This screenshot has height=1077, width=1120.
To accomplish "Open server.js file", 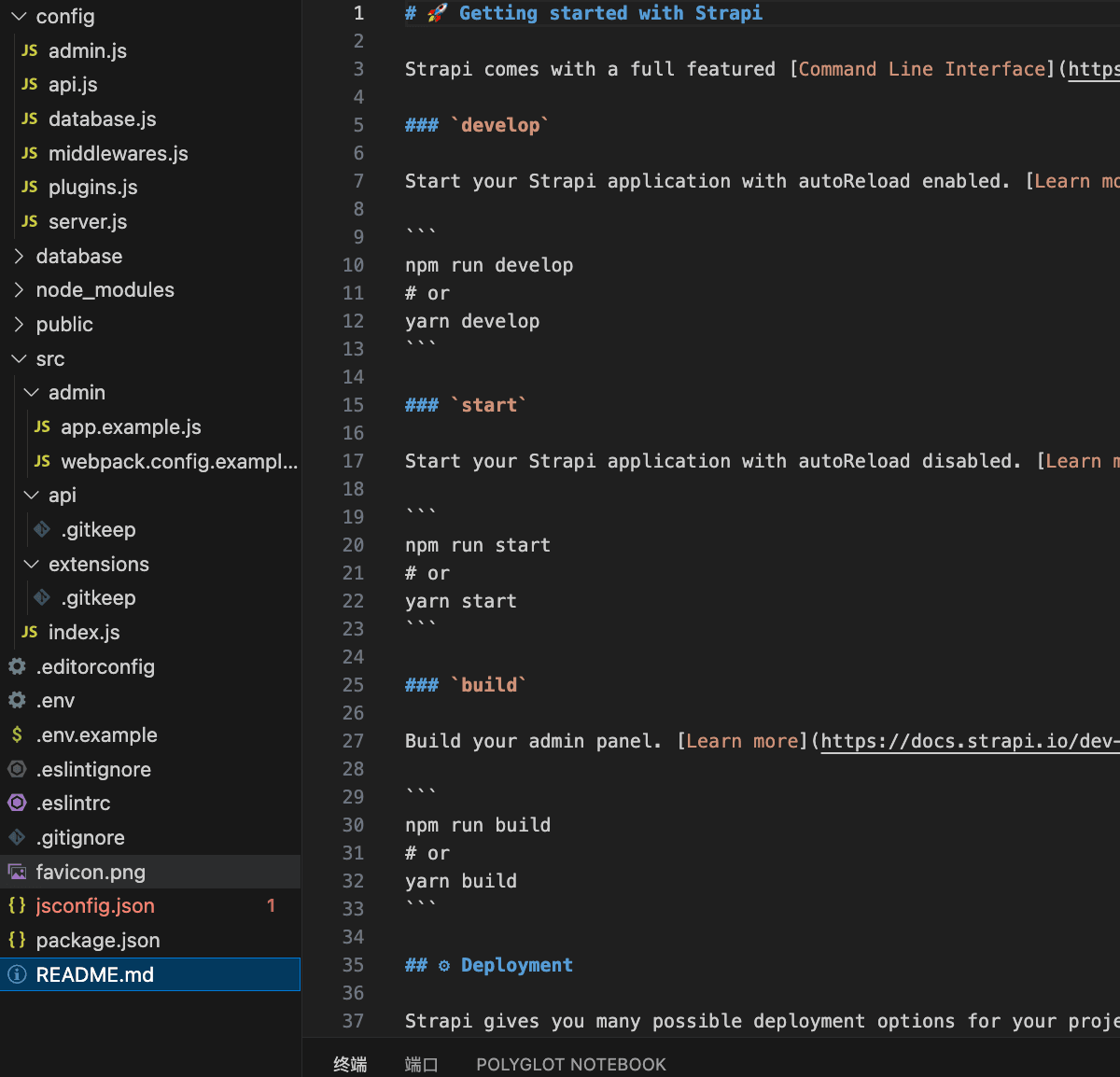I will click(x=88, y=221).
